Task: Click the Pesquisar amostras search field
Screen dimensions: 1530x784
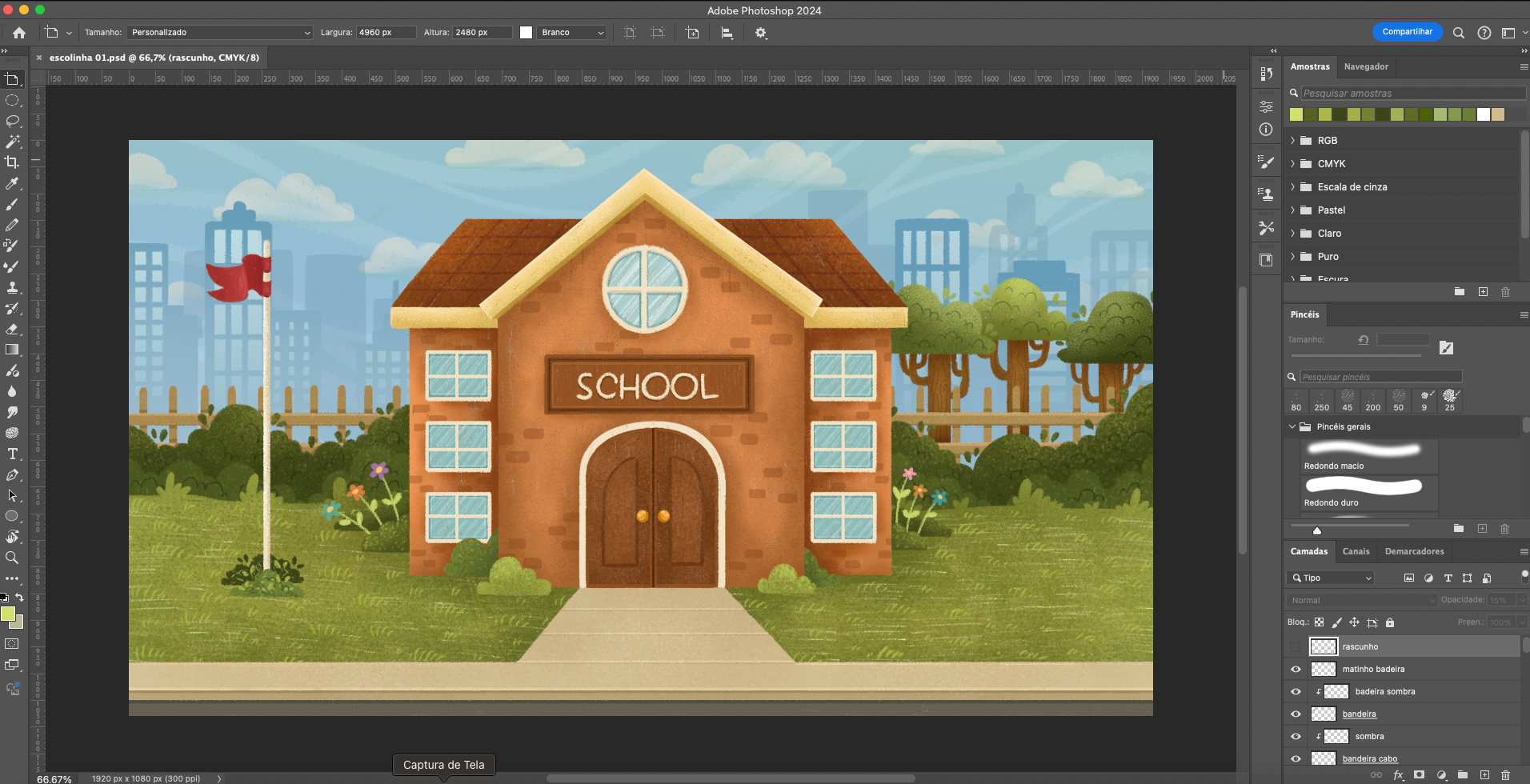Action: coord(1412,94)
